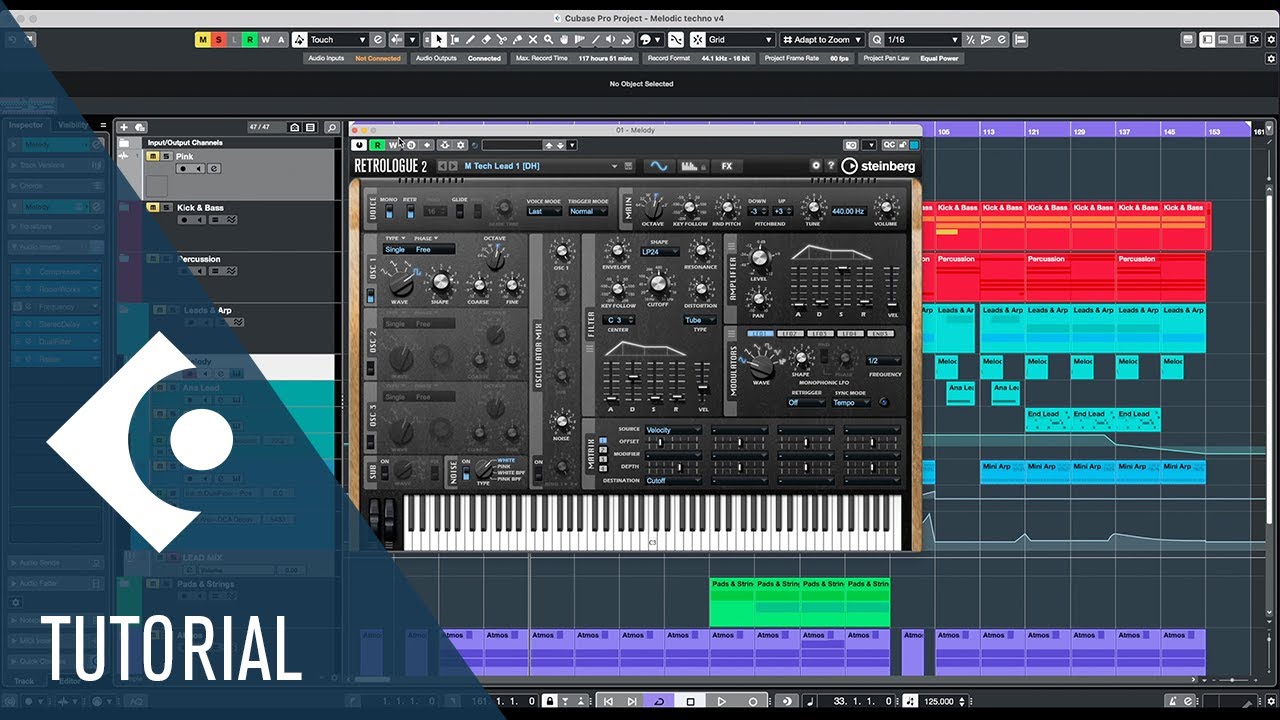Viewport: 1280px width, 720px height.
Task: Take plugin snapshot with camera icon
Action: pos(852,145)
